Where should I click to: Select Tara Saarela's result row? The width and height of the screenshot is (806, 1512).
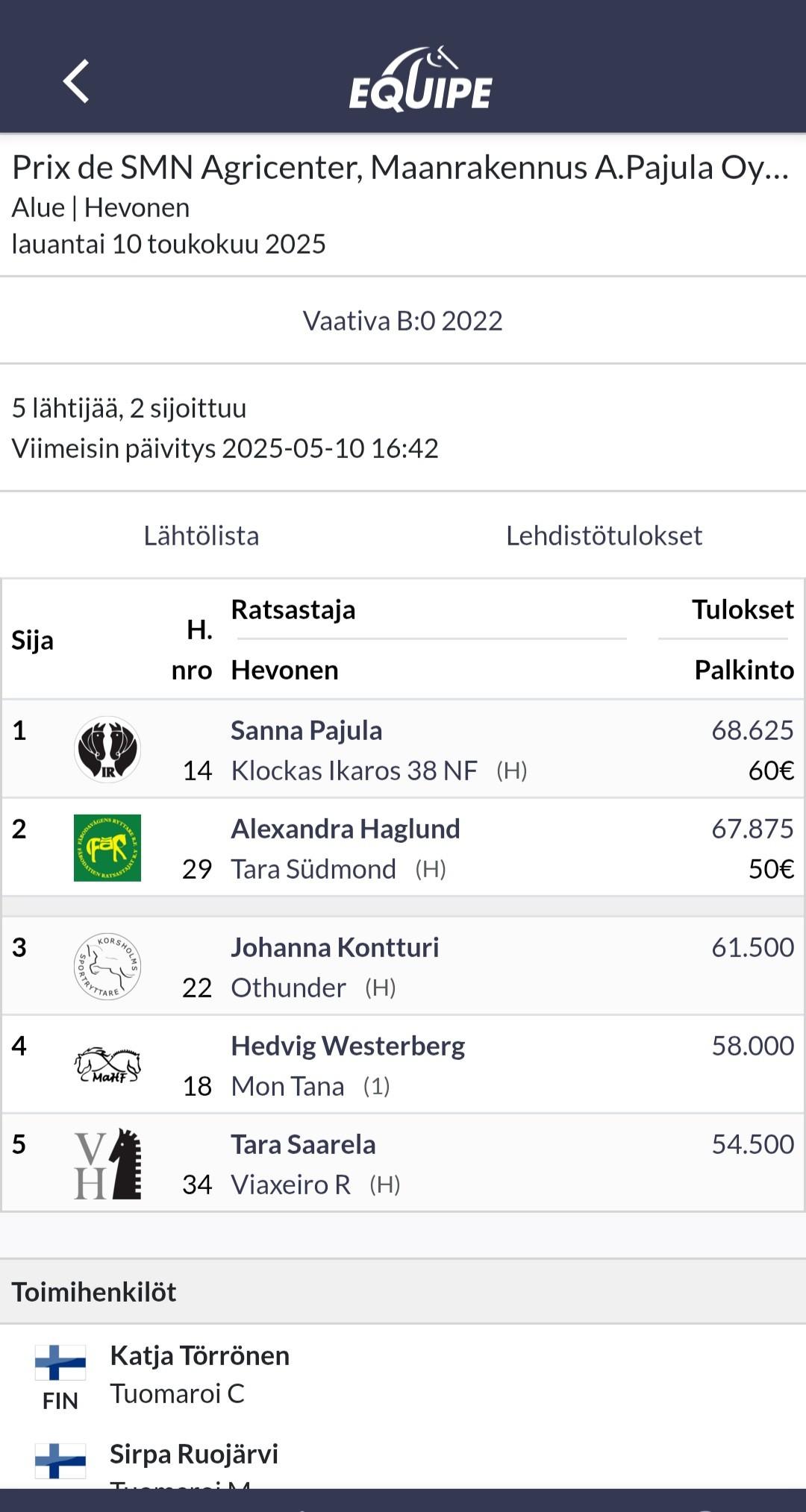[403, 1164]
